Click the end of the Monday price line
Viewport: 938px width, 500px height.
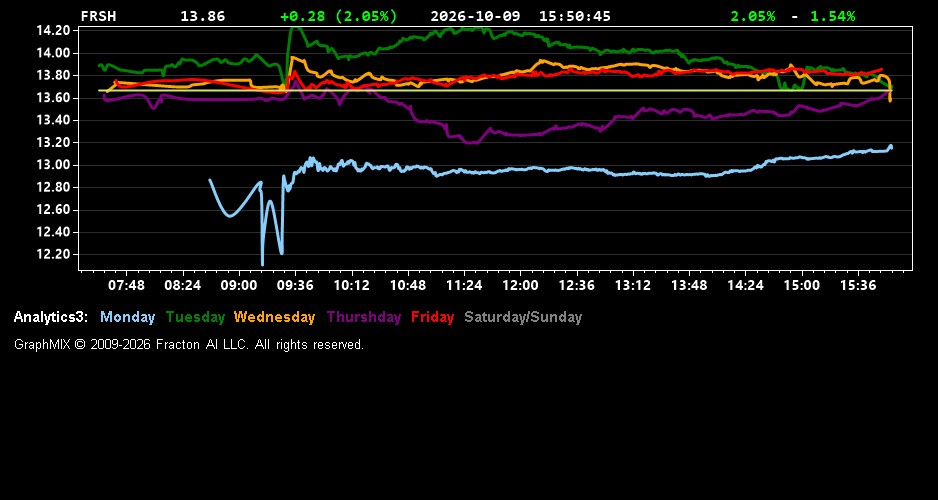pos(891,147)
